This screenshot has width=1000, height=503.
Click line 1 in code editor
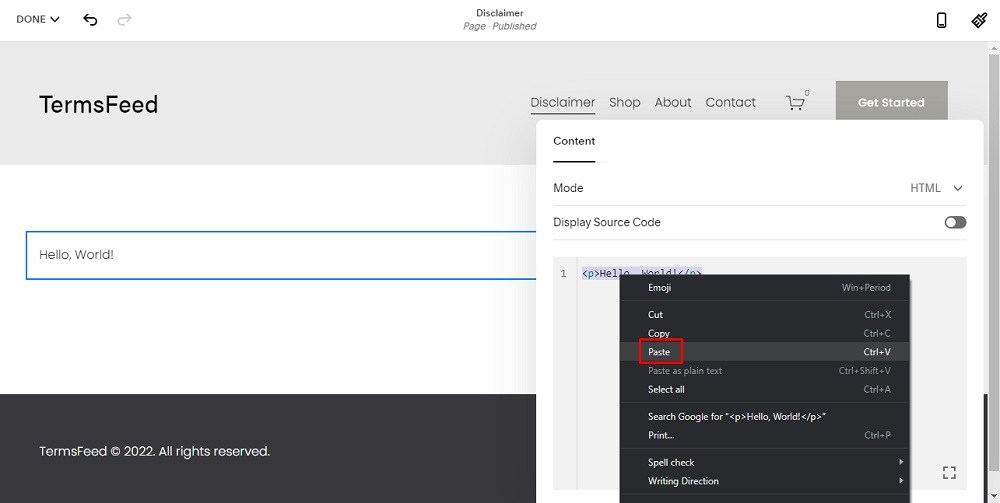point(642,273)
